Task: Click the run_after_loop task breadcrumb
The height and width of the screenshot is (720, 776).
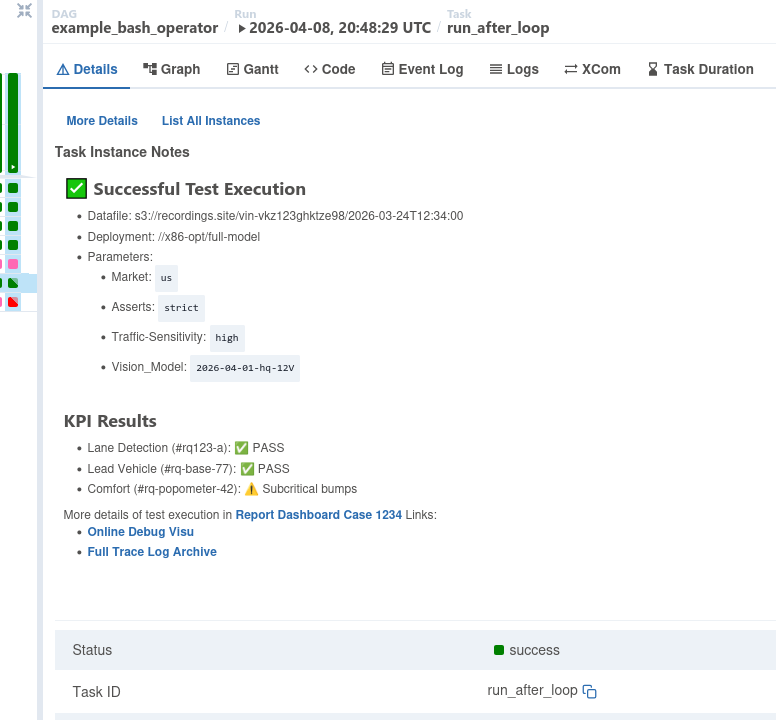Action: (498, 28)
